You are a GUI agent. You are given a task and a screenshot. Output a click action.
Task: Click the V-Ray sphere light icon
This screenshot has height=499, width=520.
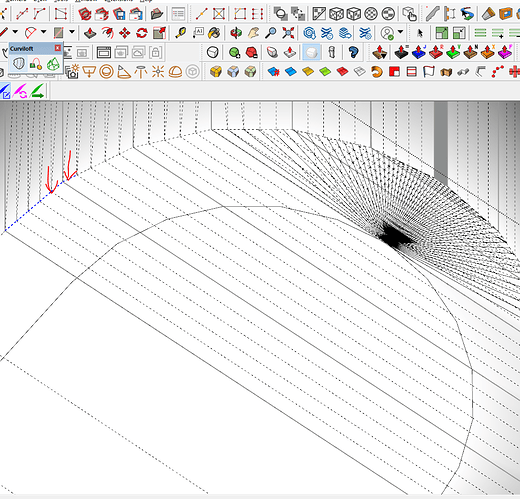(x=106, y=72)
